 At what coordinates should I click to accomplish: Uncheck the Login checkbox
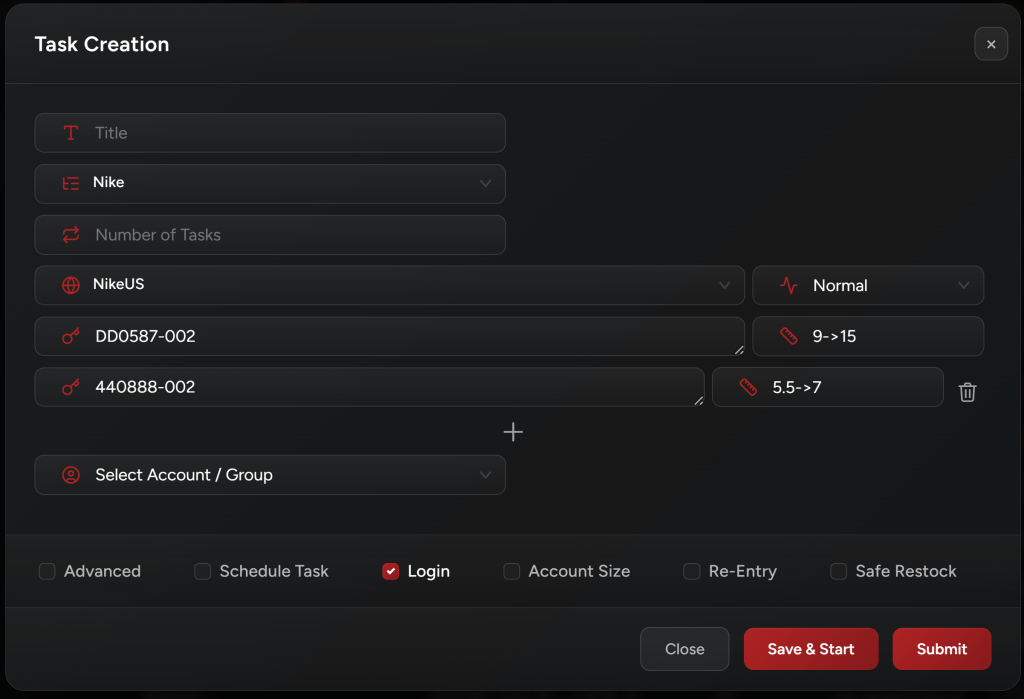(391, 572)
